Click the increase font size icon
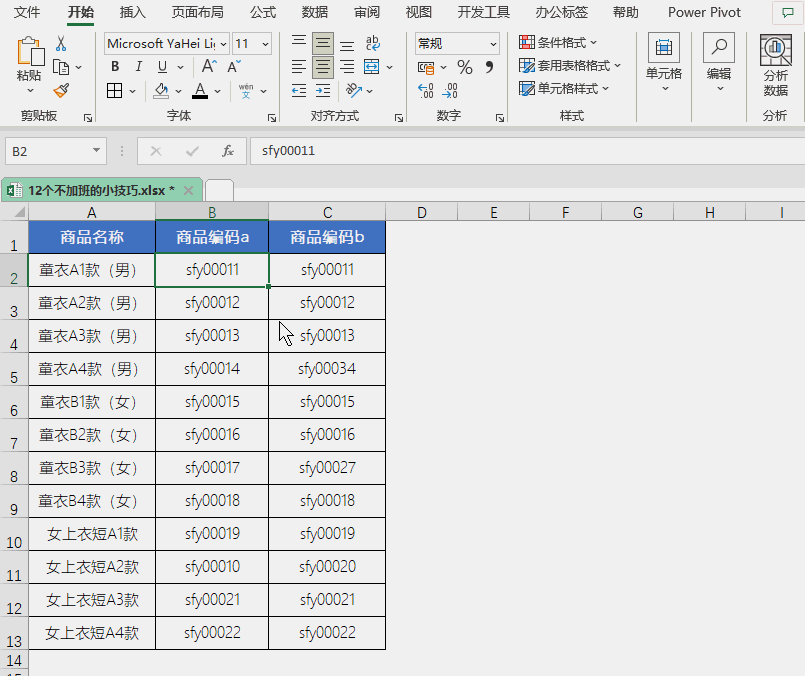Viewport: 805px width, 676px height. click(x=209, y=67)
